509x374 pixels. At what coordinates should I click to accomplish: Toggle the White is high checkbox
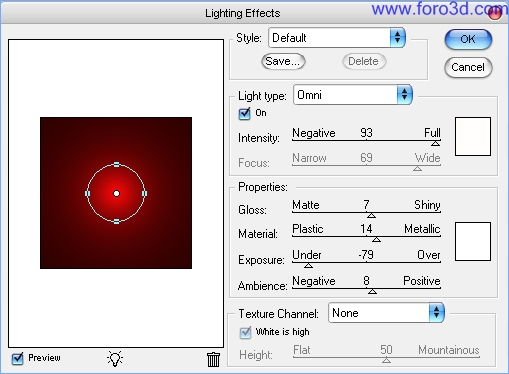[x=245, y=332]
